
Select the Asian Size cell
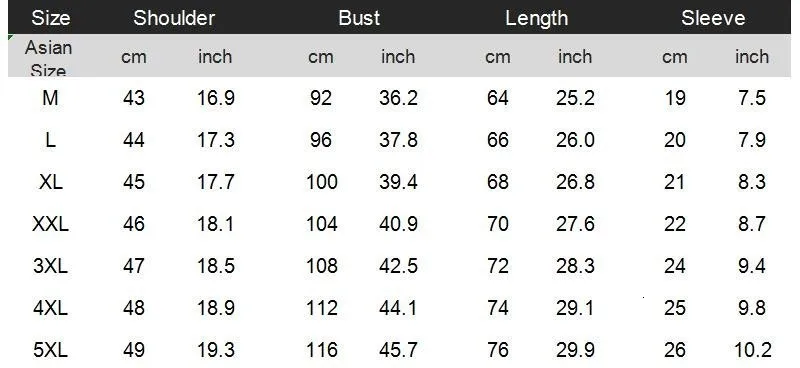pos(48,57)
